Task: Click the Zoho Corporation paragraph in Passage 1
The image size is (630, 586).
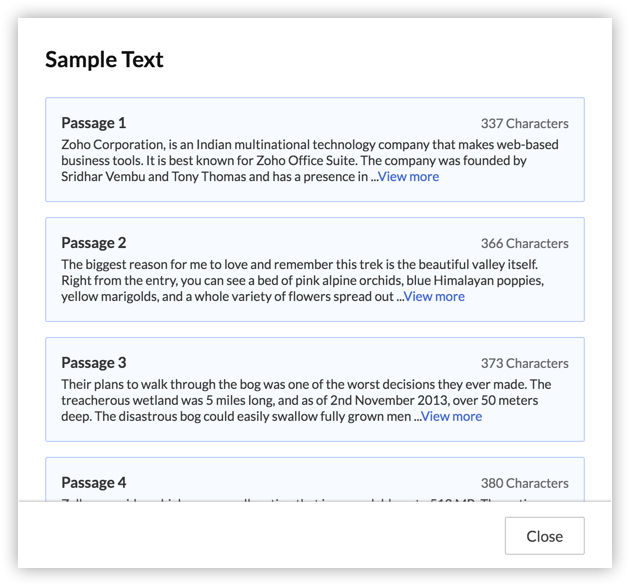Action: [300, 161]
